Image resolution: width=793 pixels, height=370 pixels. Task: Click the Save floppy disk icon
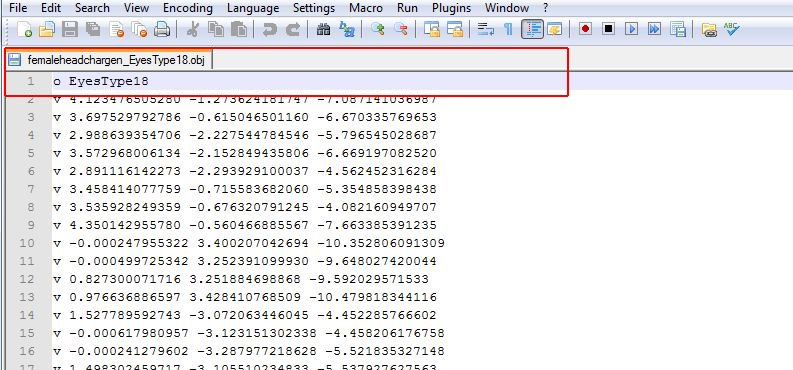coord(69,29)
